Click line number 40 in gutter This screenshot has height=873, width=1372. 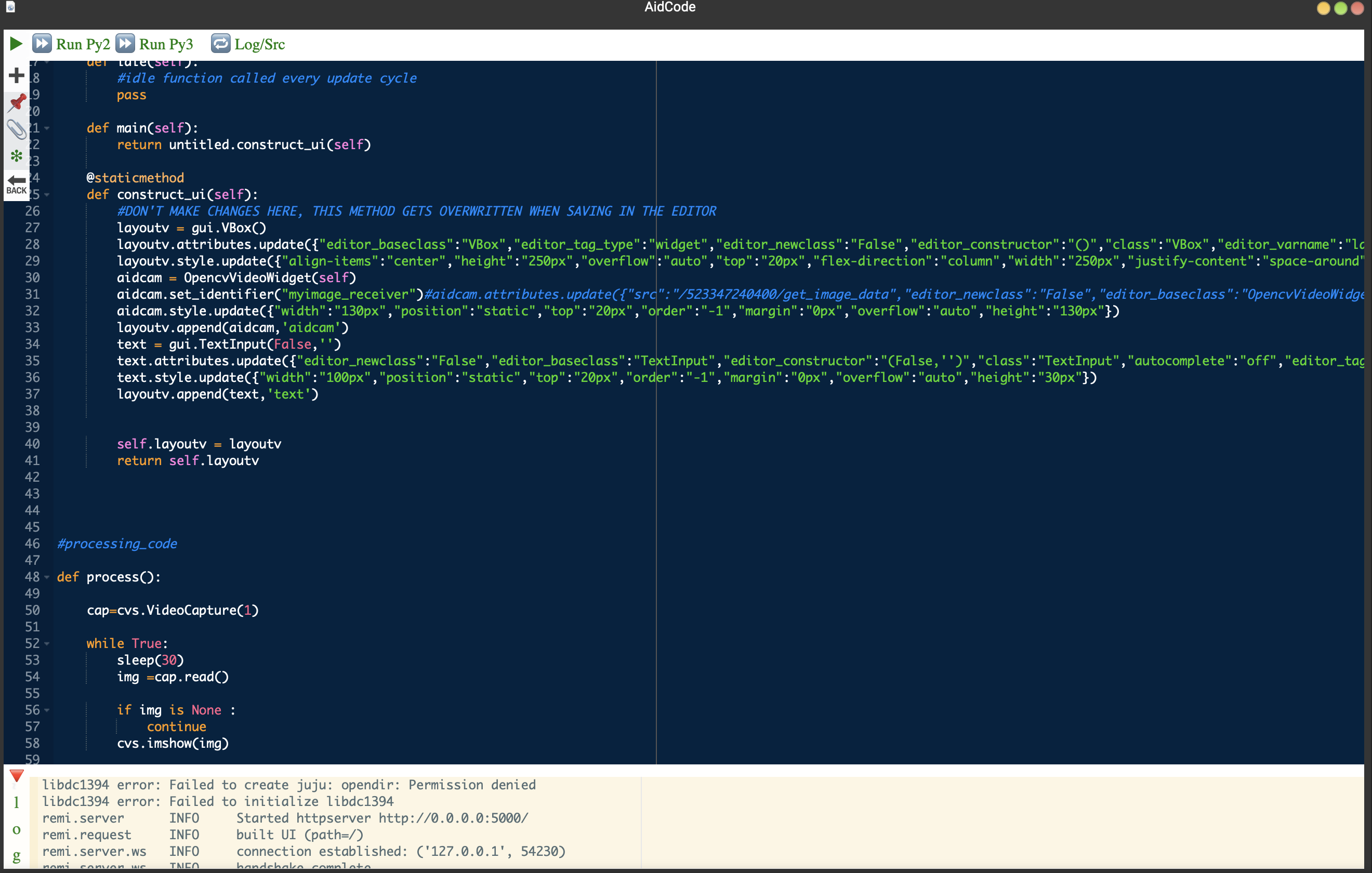pos(32,444)
